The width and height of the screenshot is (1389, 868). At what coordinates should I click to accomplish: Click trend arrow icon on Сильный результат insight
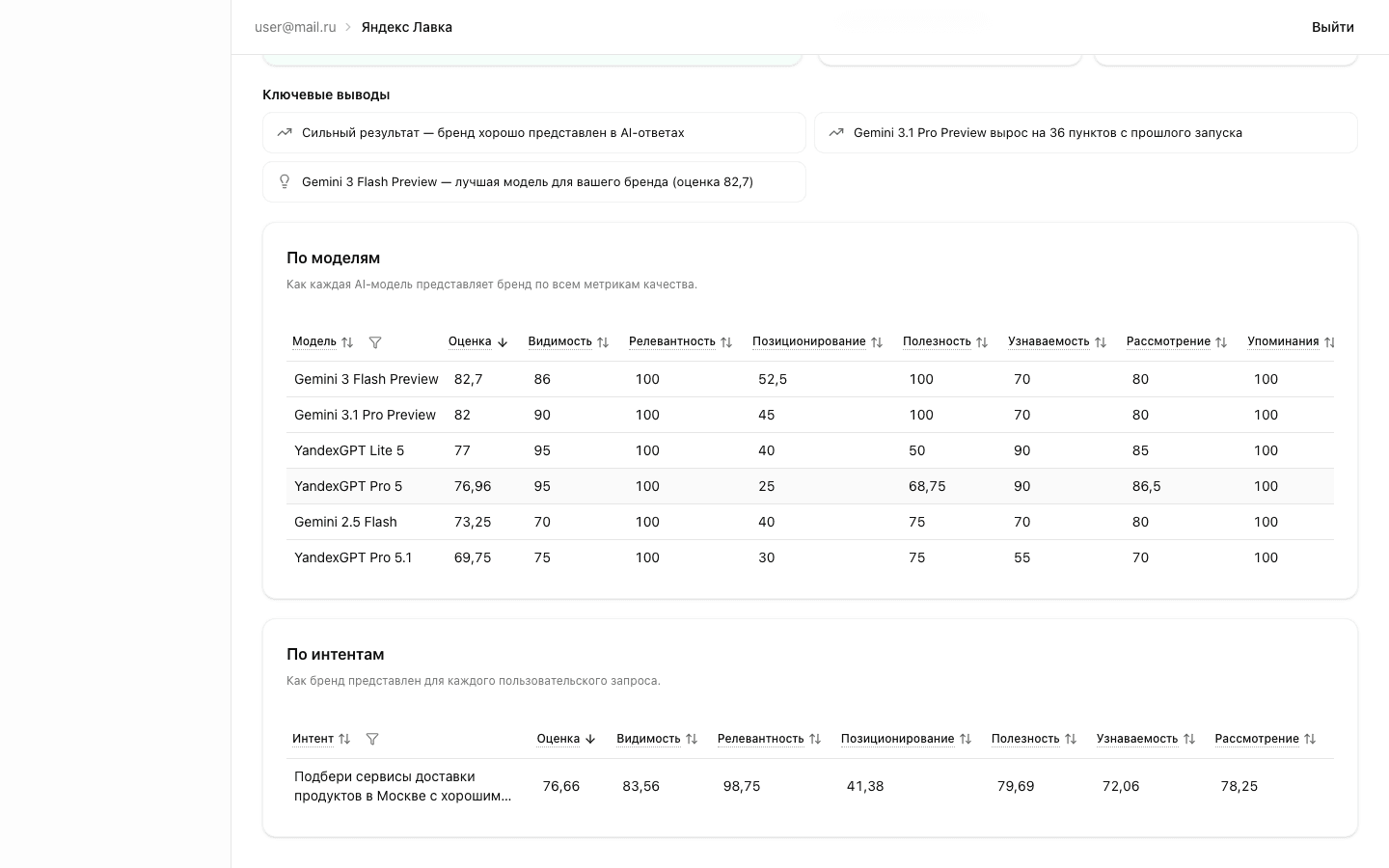click(285, 132)
